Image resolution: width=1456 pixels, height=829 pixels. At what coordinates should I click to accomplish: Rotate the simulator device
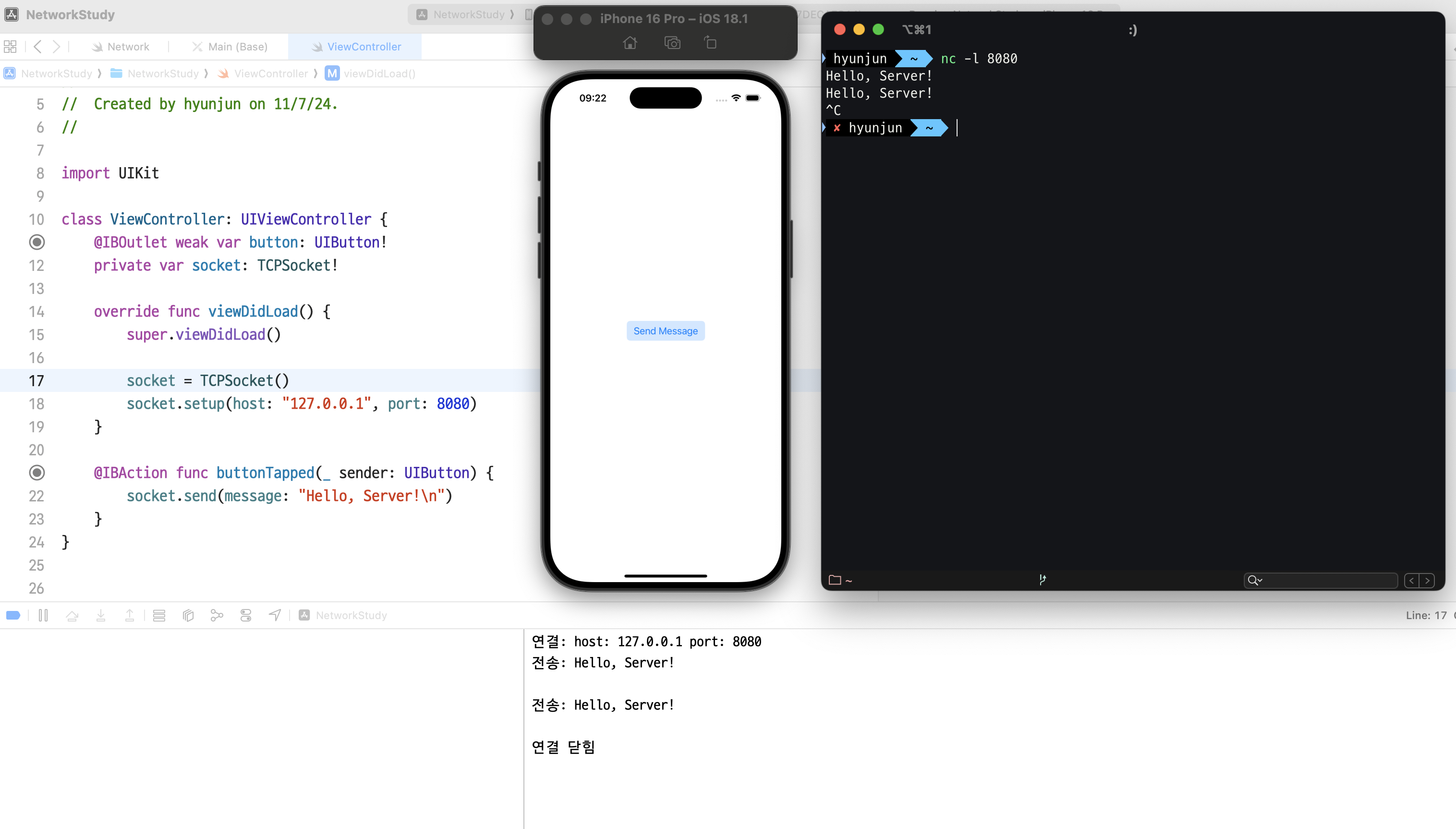click(x=710, y=43)
